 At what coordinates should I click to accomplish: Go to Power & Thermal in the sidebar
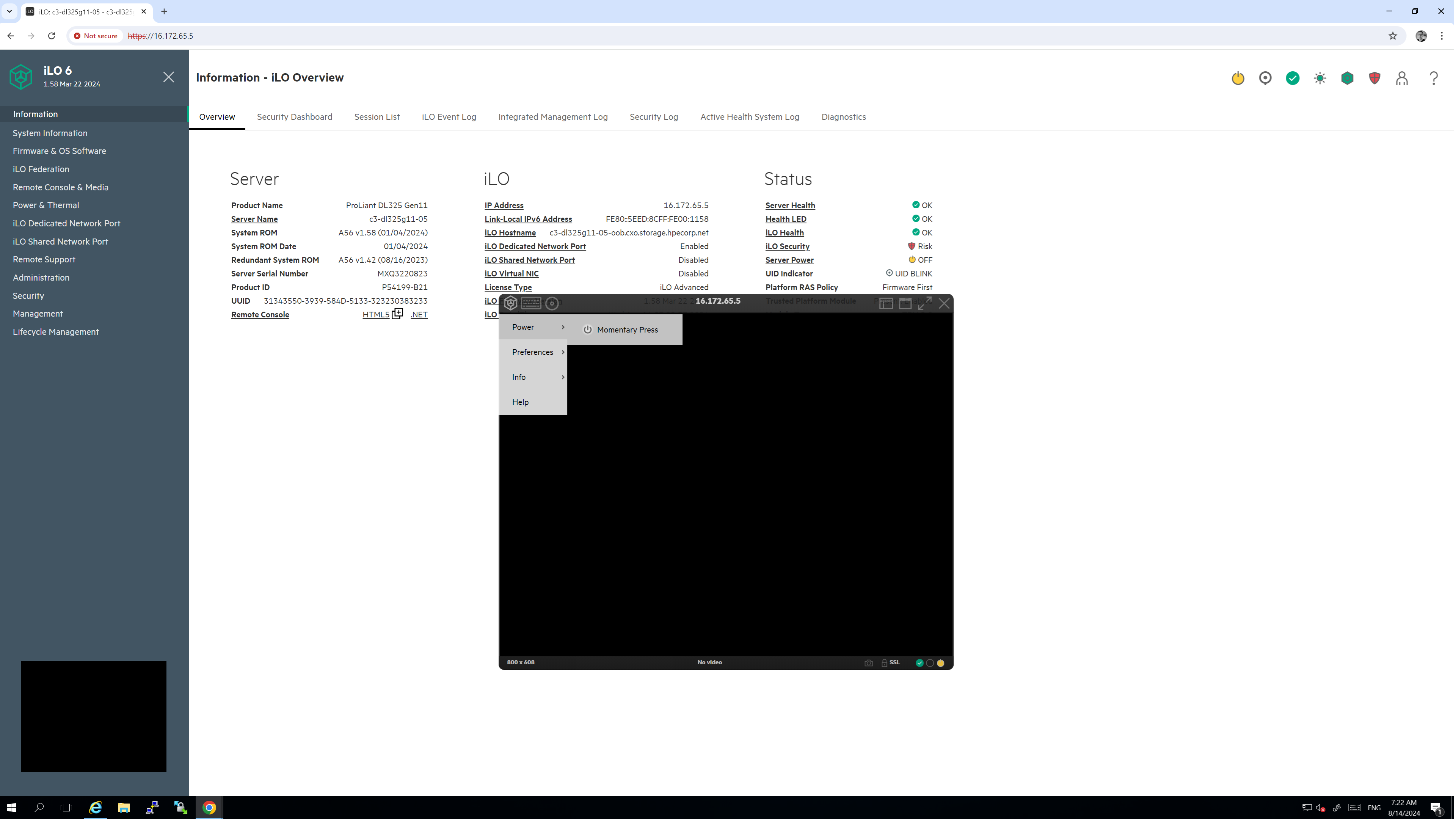coord(46,205)
